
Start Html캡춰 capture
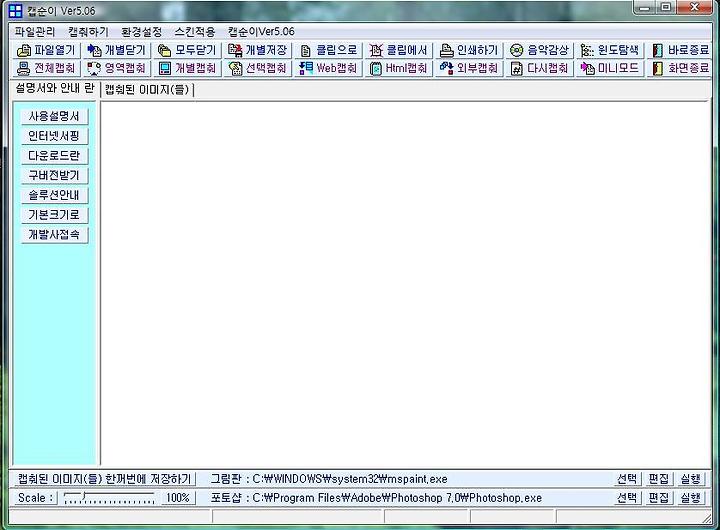(398, 68)
